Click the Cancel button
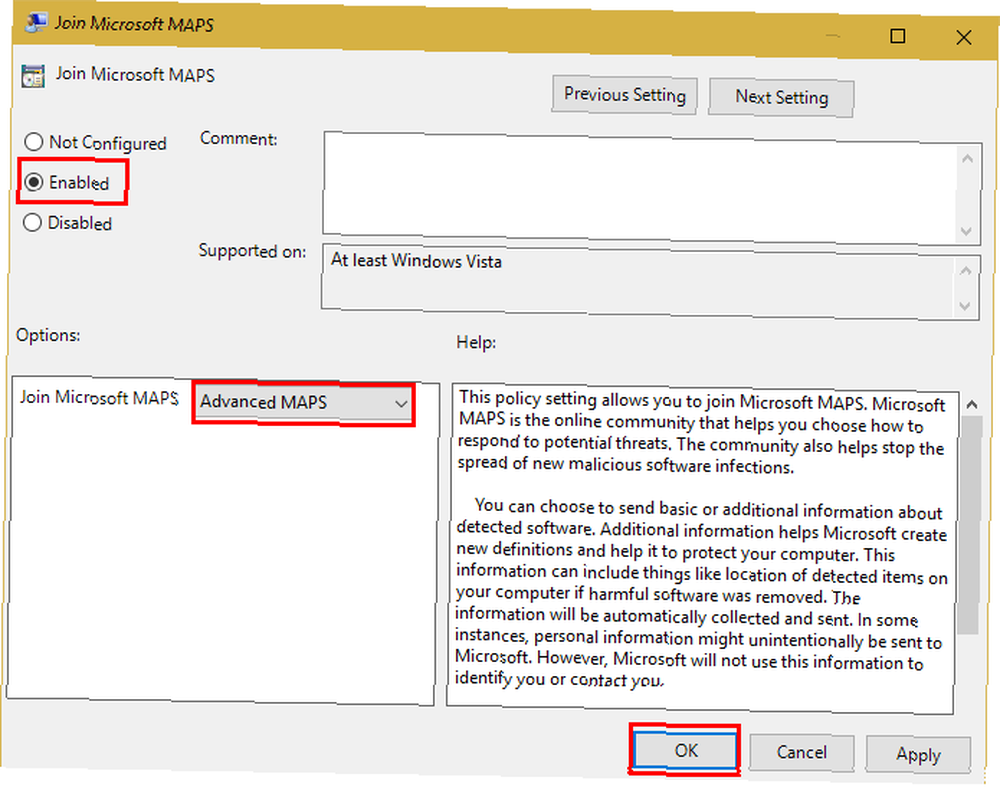 [x=802, y=753]
